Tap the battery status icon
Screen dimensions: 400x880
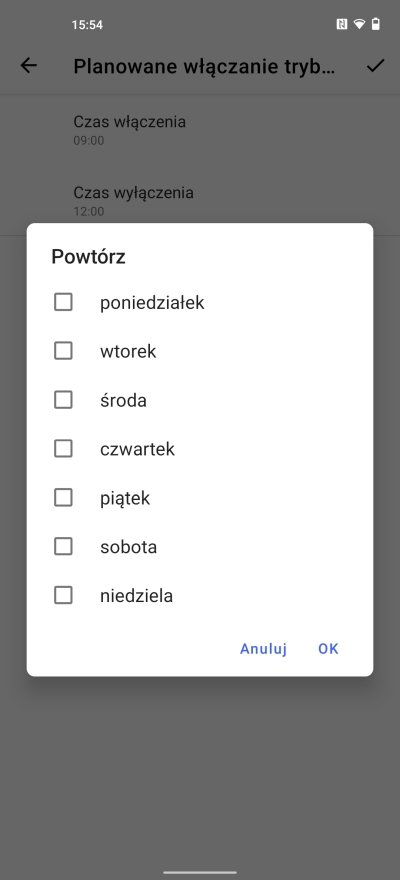(375, 24)
